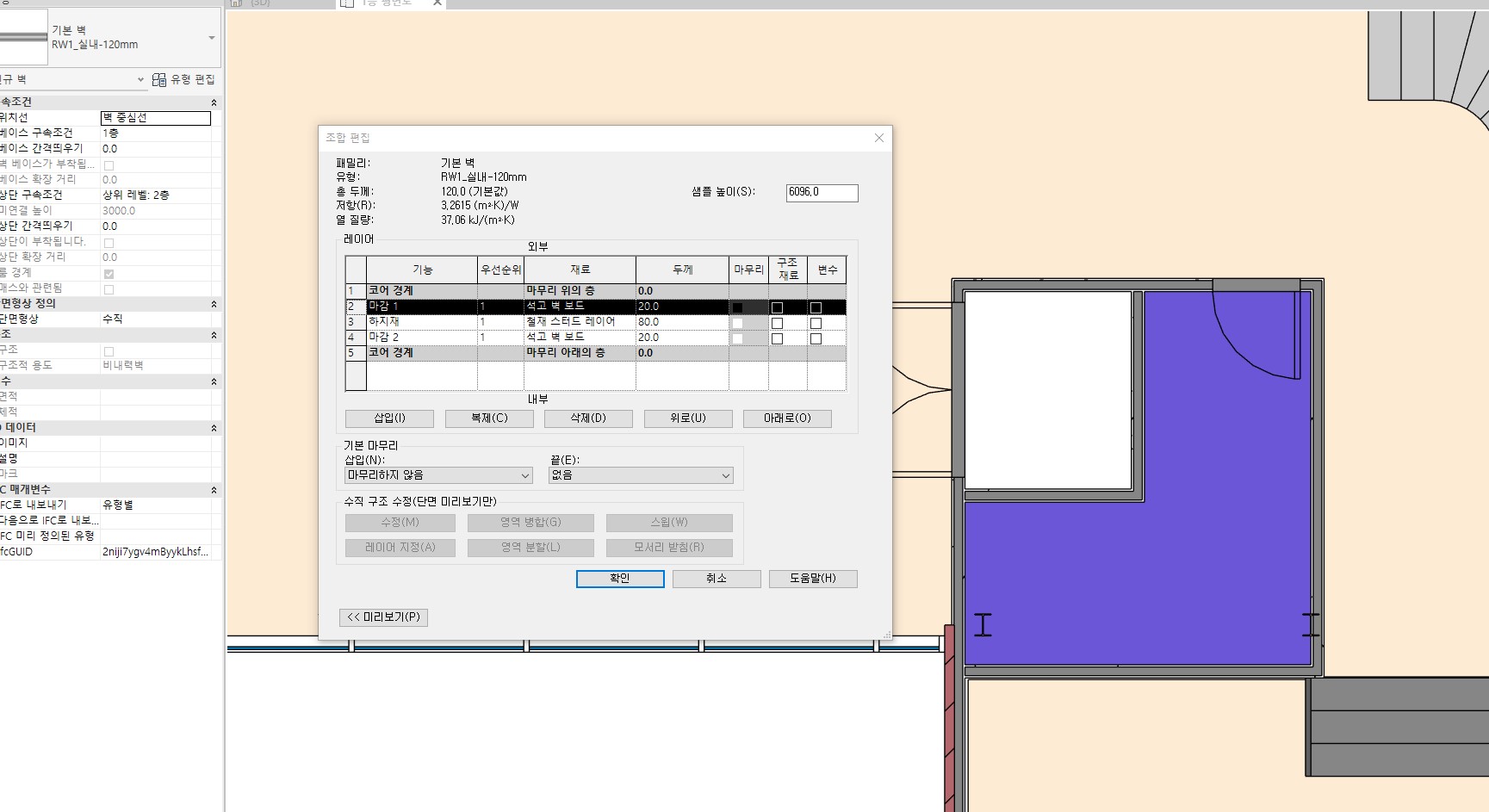Click the 샘플 높이(S) input field

click(821, 193)
